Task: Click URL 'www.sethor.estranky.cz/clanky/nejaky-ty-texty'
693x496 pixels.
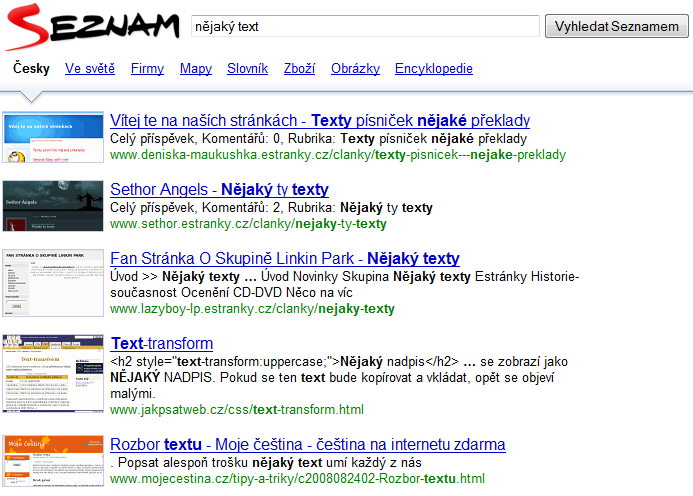Action: pos(248,224)
